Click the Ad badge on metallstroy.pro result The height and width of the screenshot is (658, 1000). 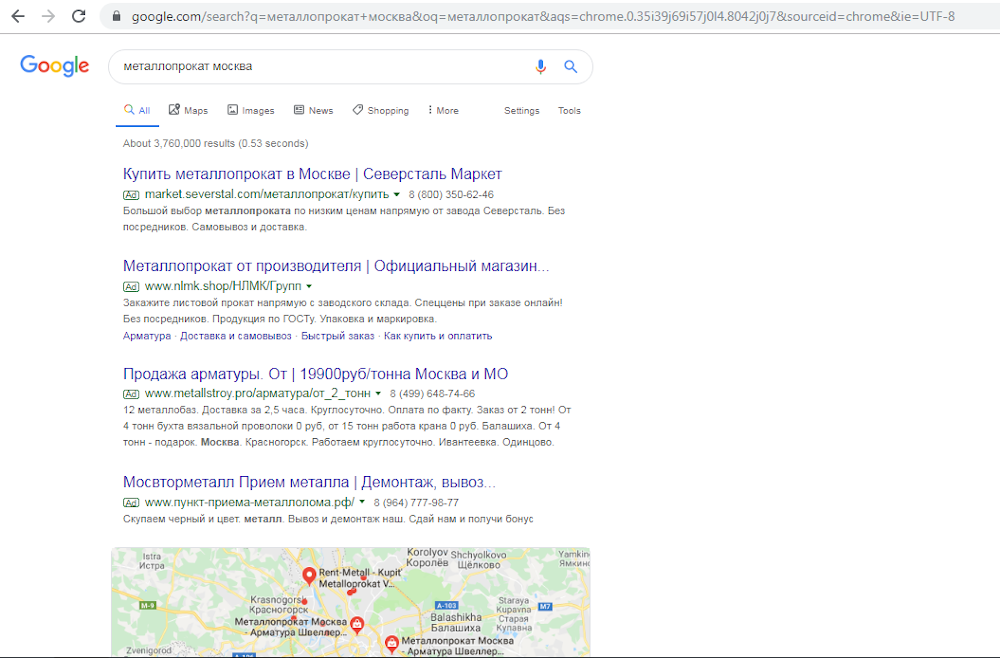(x=131, y=394)
